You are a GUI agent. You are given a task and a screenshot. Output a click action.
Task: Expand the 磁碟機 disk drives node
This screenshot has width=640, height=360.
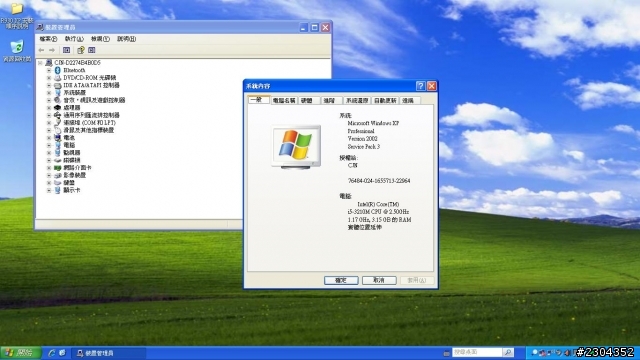(x=49, y=160)
